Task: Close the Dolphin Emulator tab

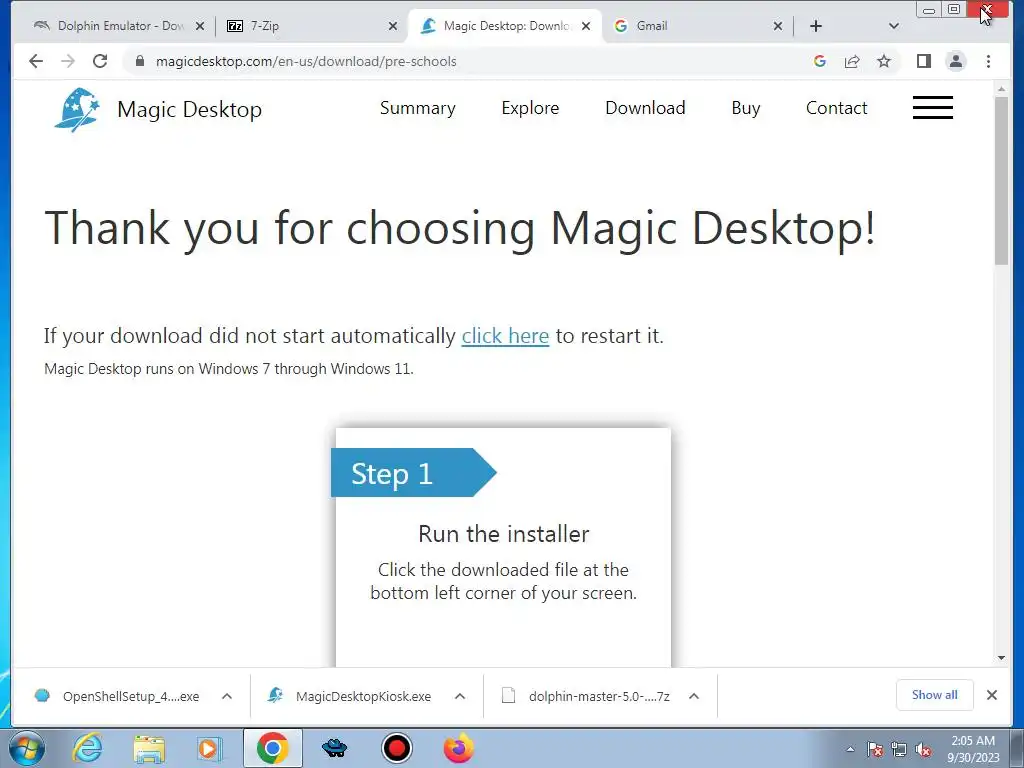Action: (x=200, y=26)
